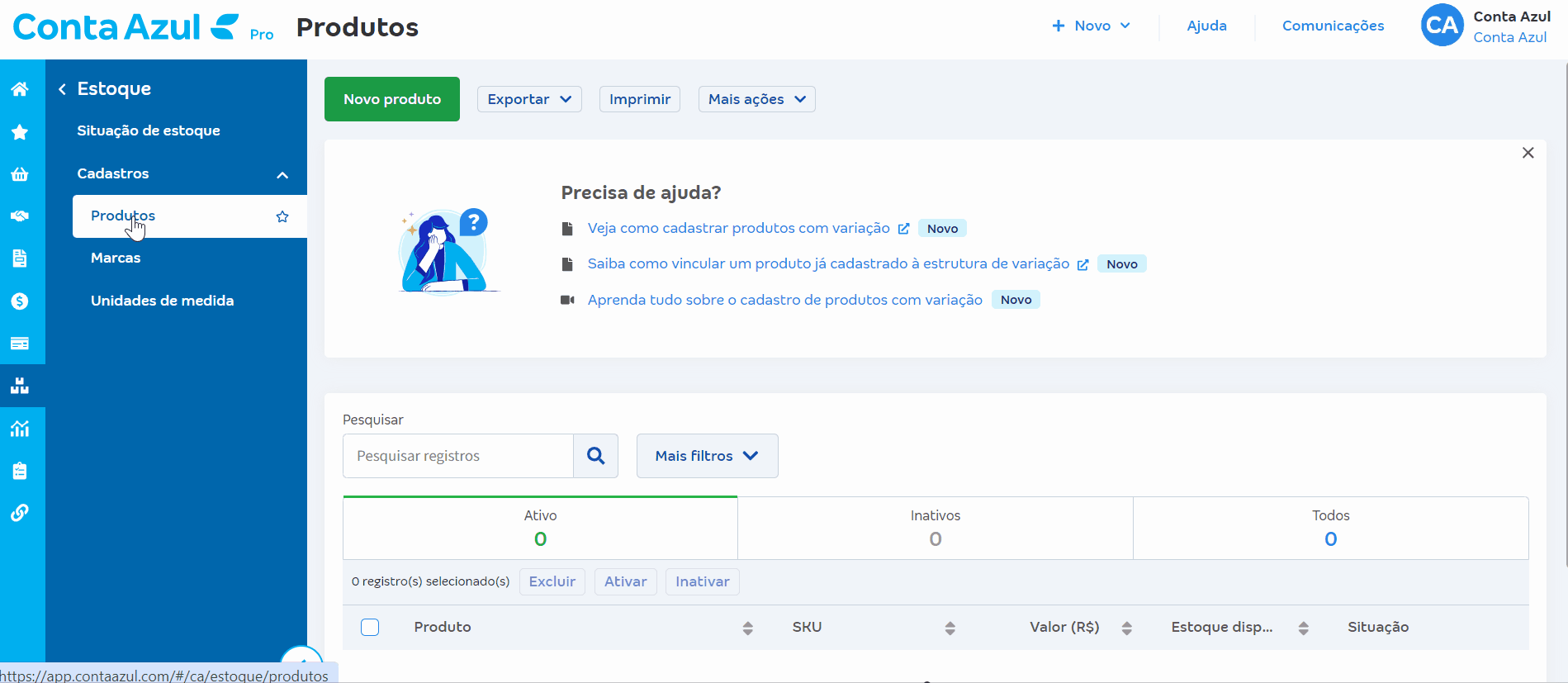Open the clipboard sidebar icon

coord(20,471)
